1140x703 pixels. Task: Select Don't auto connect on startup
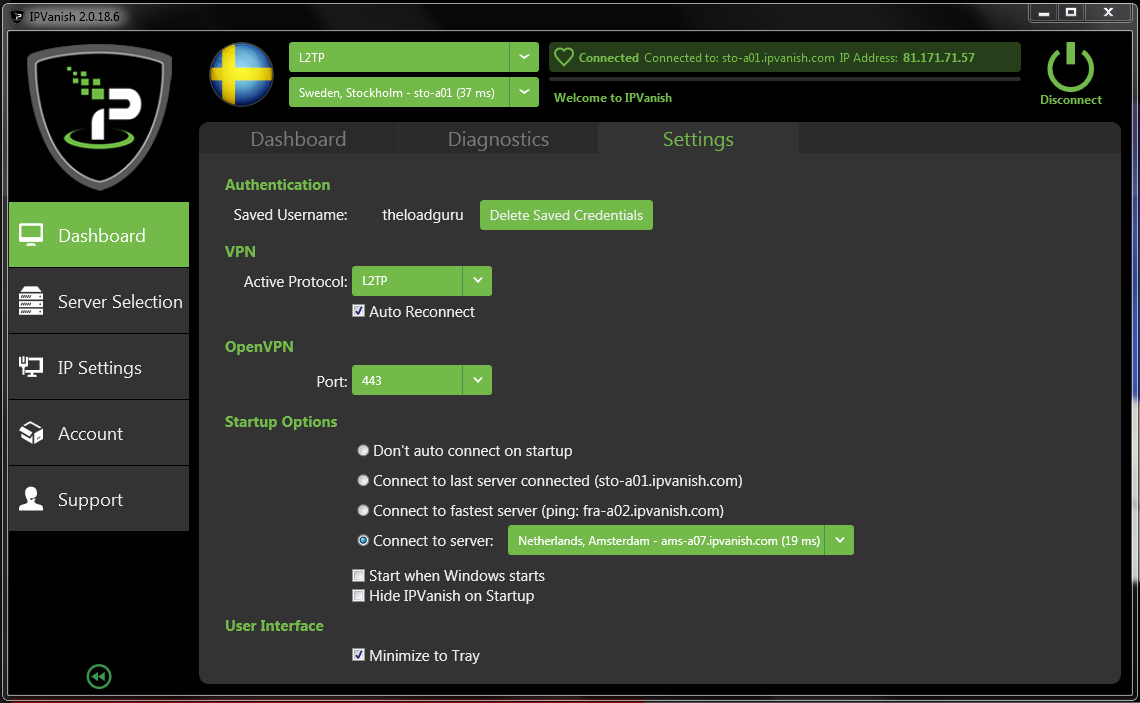364,451
